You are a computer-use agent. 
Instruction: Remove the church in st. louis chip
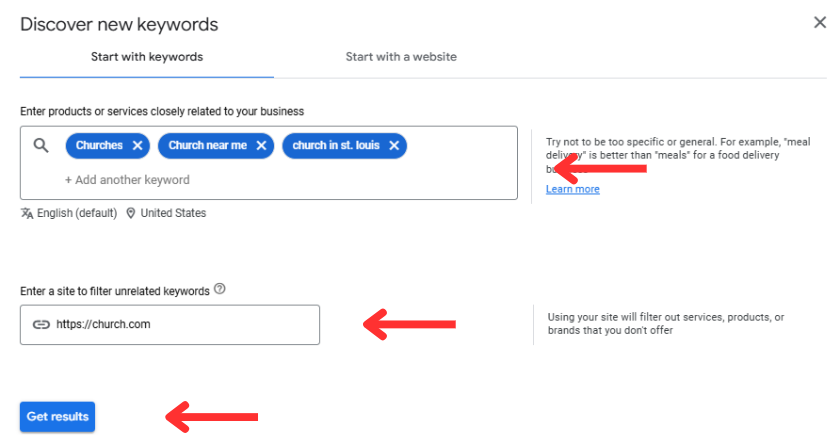click(x=394, y=146)
